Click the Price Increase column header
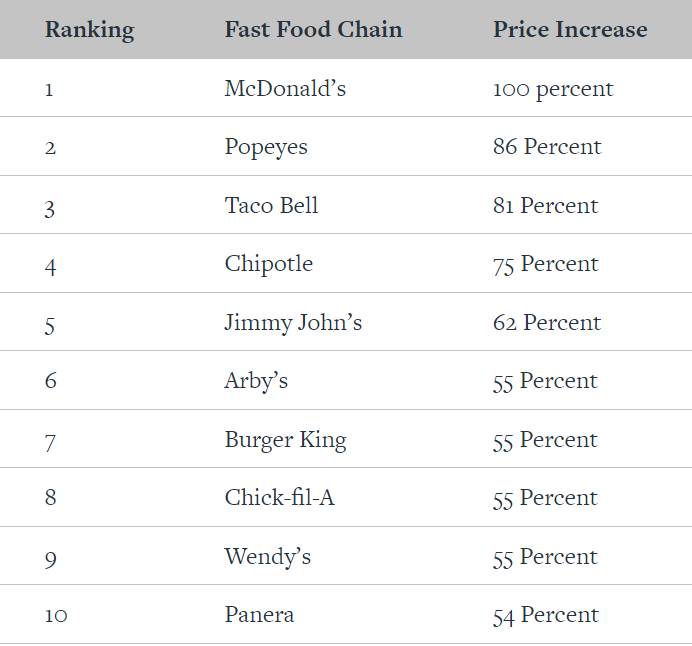This screenshot has width=692, height=646. click(570, 29)
